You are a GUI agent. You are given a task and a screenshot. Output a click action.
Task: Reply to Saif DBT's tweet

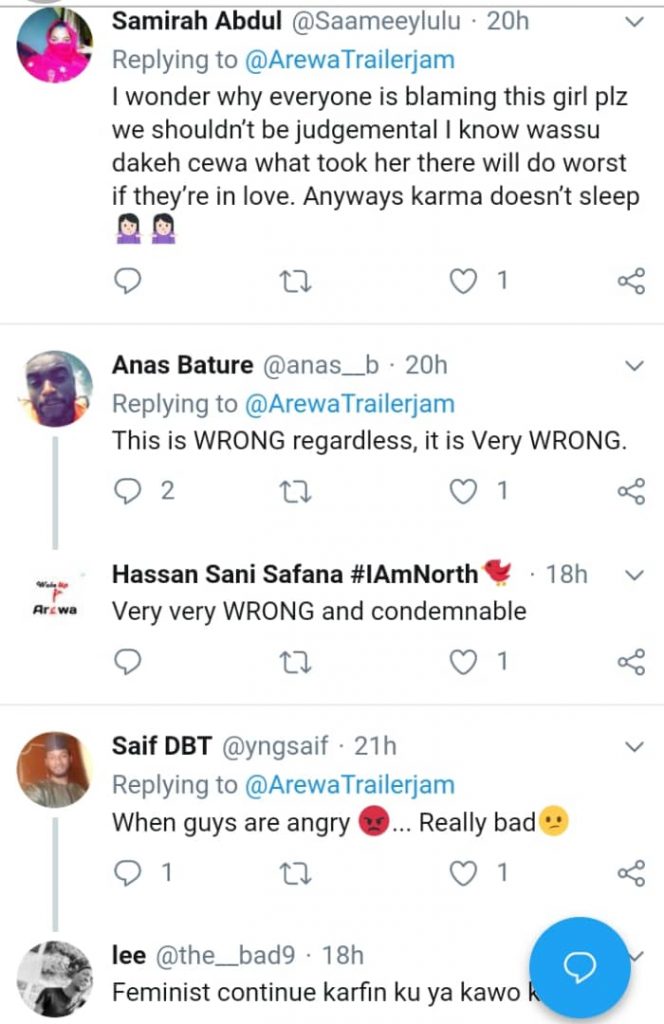(x=127, y=873)
